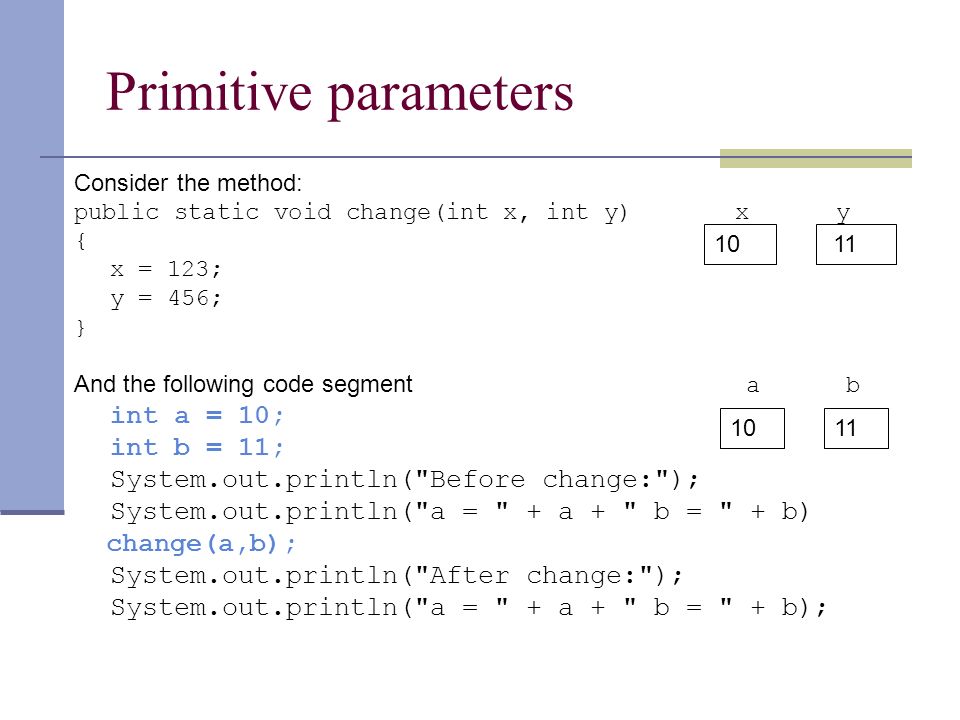Click the final println line ending with semicolon
Viewport: 960px width, 720px height.
tap(468, 608)
